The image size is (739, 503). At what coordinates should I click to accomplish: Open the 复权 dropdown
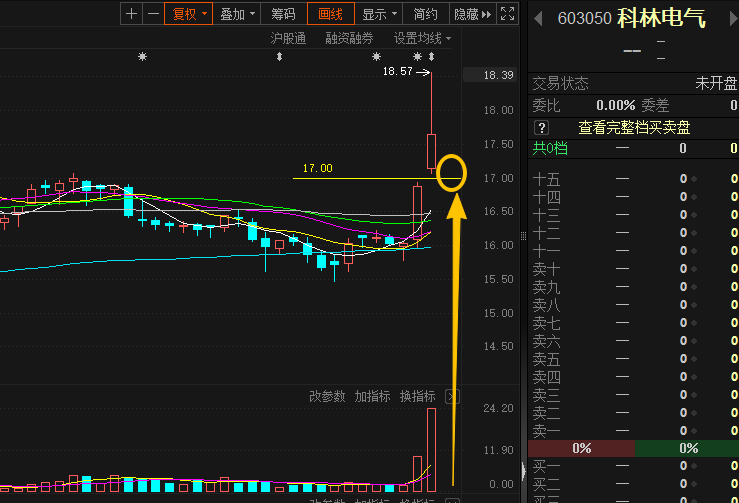(189, 14)
